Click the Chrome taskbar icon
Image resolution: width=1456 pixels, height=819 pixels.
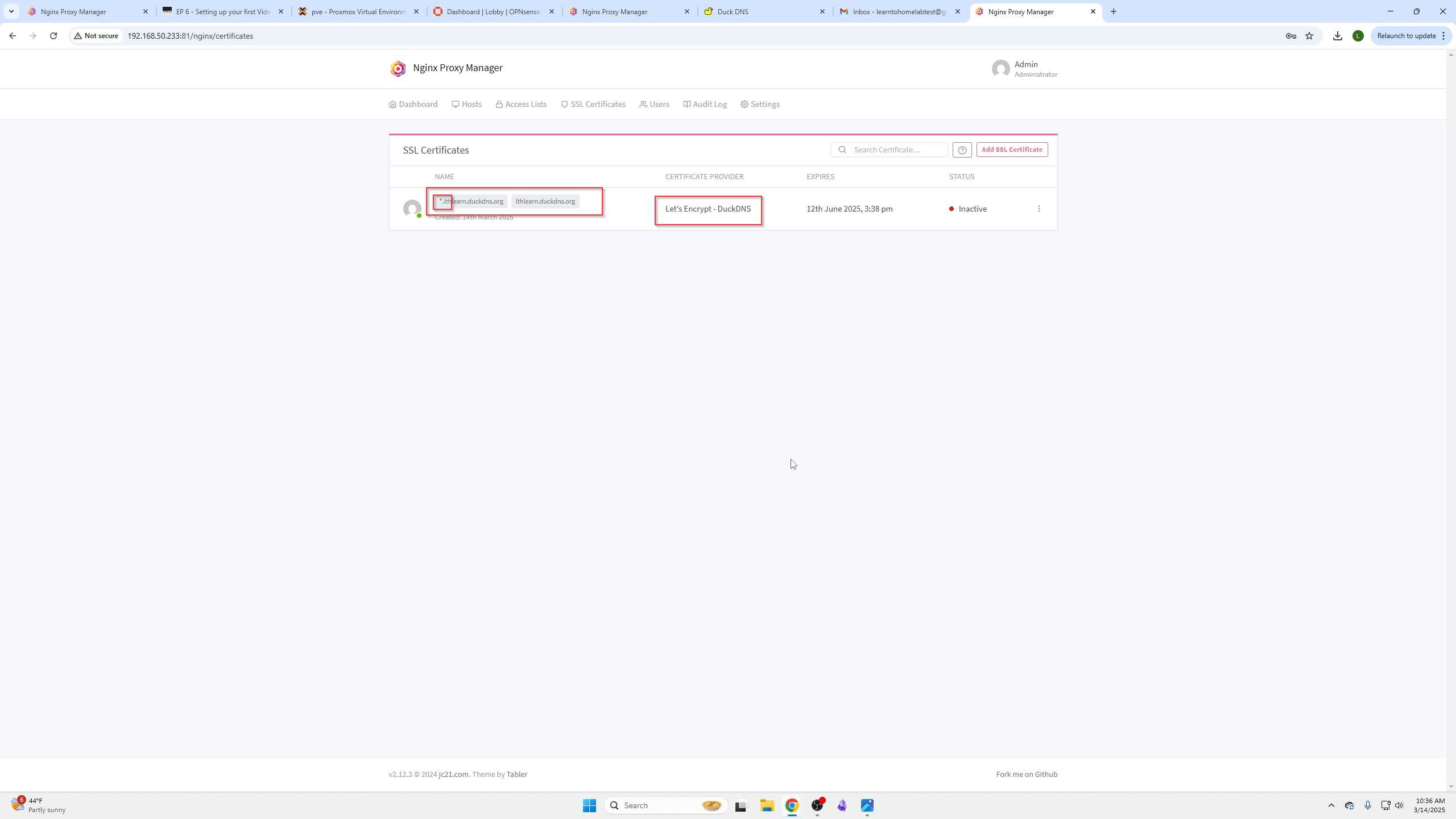[x=792, y=805]
